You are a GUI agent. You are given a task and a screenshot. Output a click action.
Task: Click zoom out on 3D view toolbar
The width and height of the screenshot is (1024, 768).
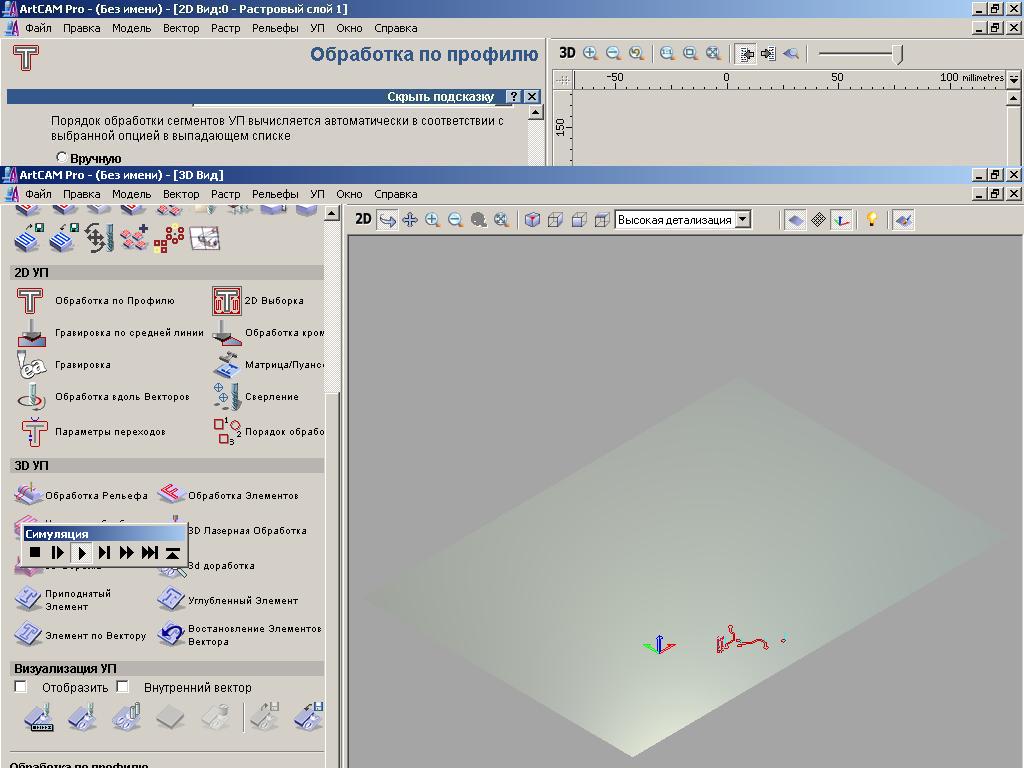(455, 220)
